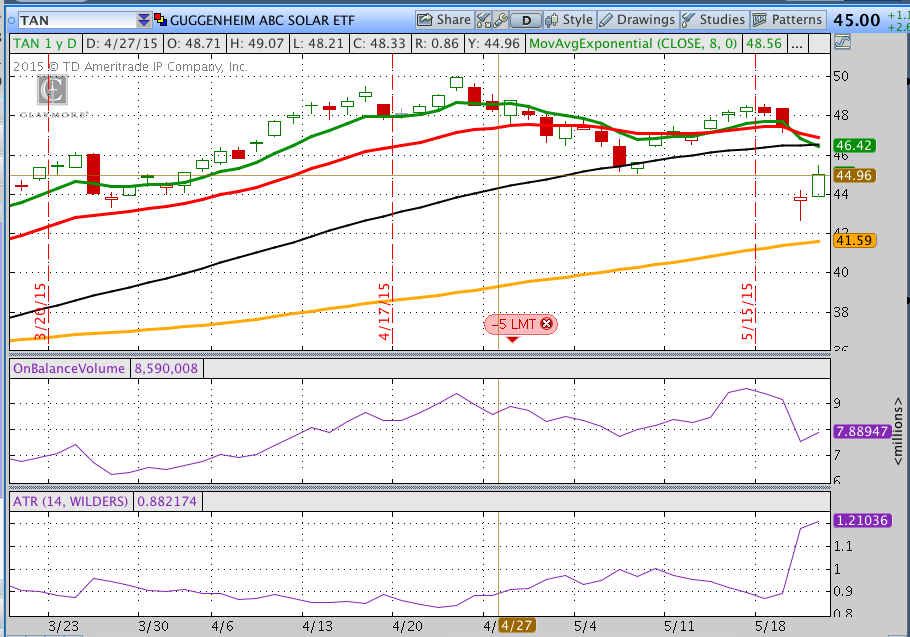Expand the '...' more studies list
The image size is (910, 637).
point(797,44)
